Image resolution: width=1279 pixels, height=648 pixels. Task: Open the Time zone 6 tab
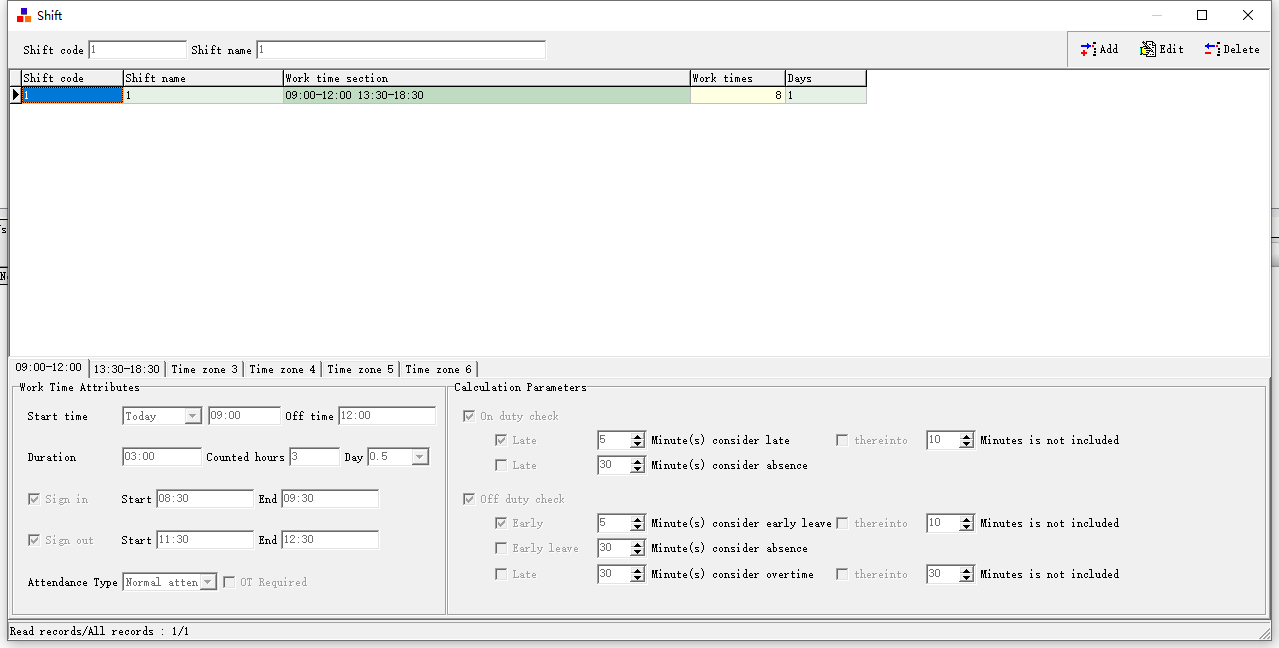tap(439, 369)
